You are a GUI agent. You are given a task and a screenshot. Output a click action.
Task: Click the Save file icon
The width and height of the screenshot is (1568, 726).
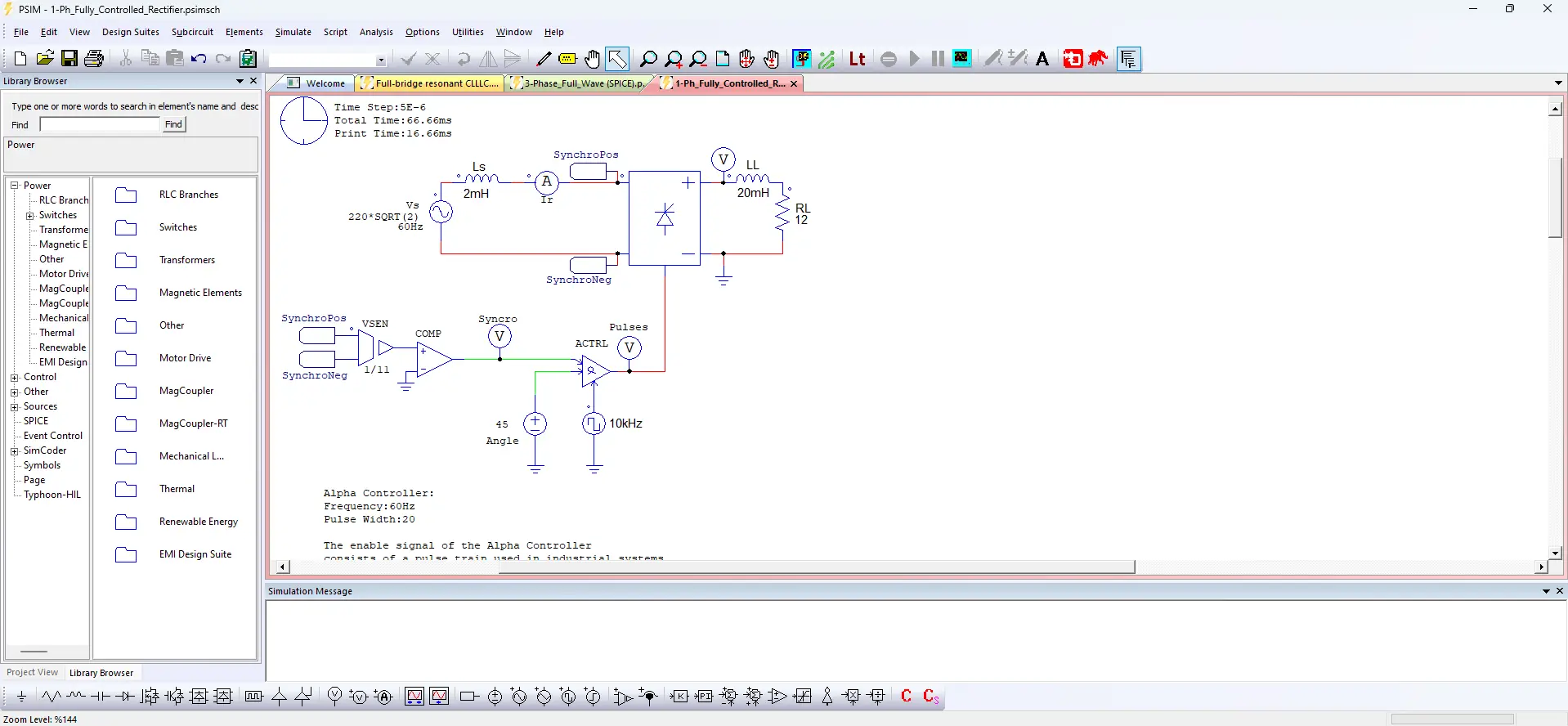69,59
